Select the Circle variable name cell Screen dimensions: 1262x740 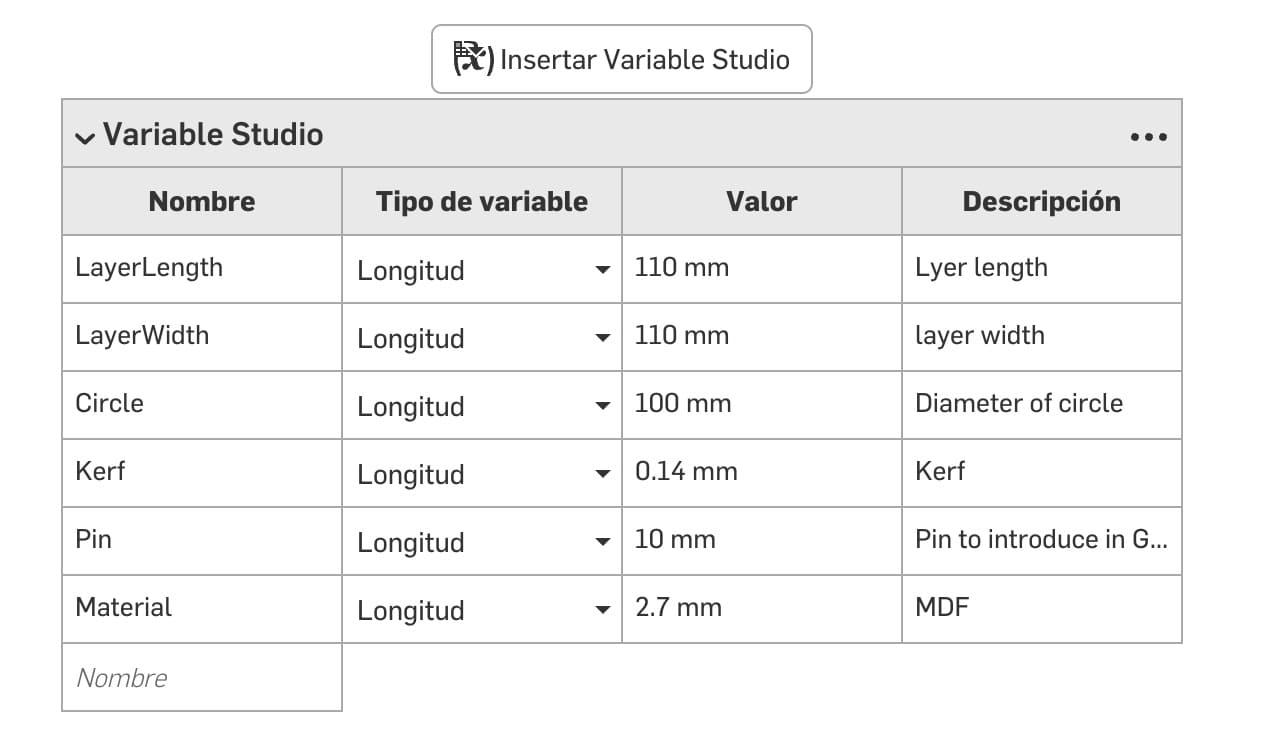202,404
